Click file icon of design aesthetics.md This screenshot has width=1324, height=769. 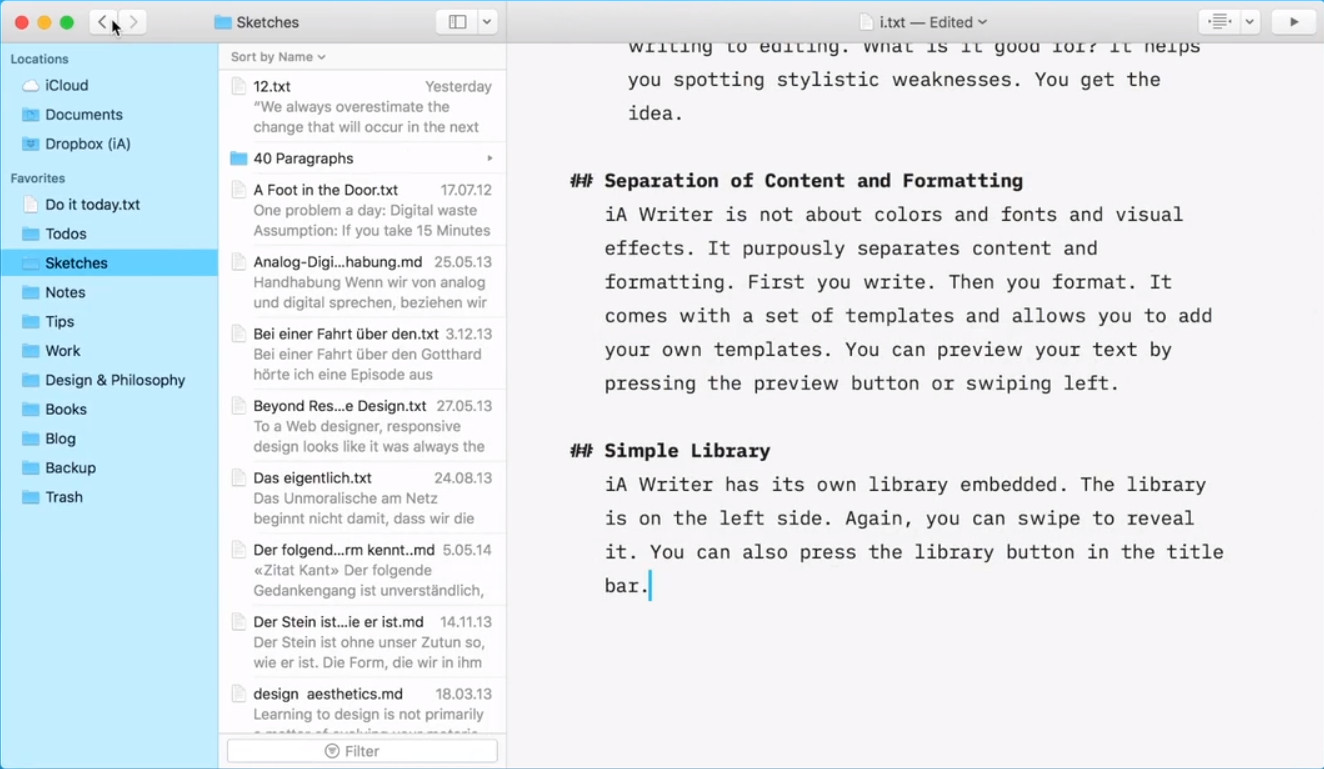238,693
